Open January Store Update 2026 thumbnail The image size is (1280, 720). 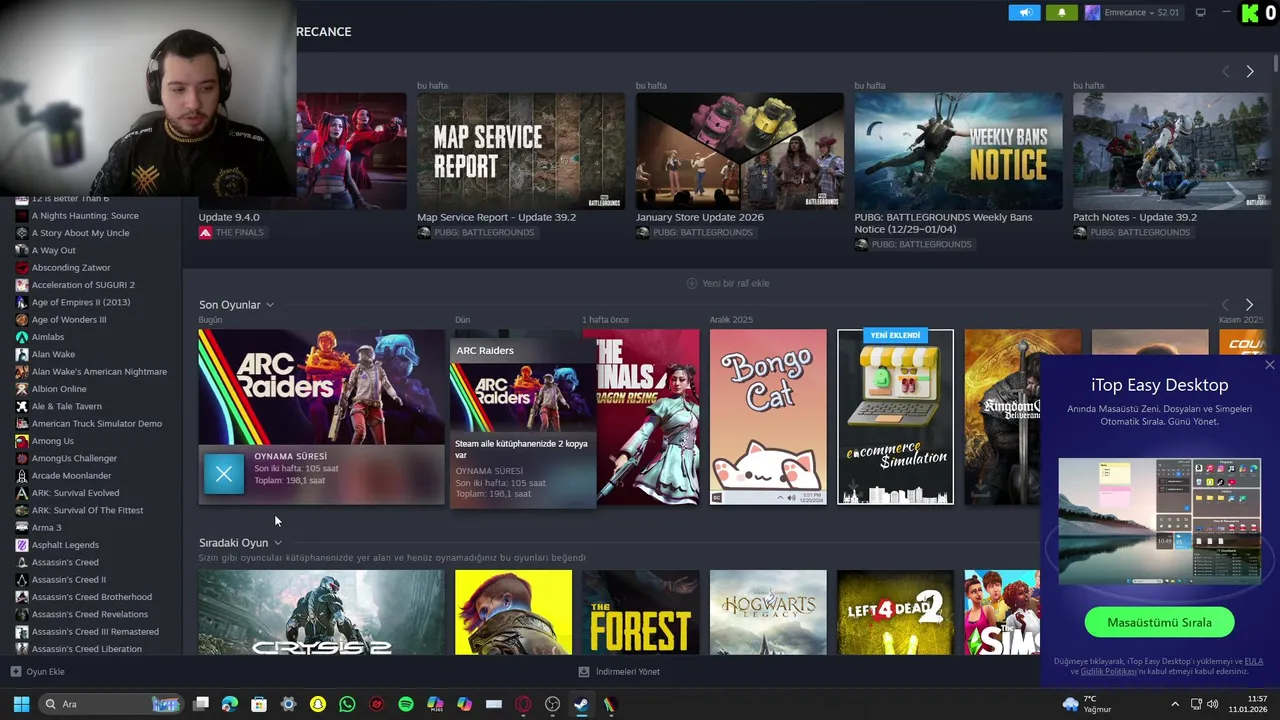pyautogui.click(x=740, y=151)
